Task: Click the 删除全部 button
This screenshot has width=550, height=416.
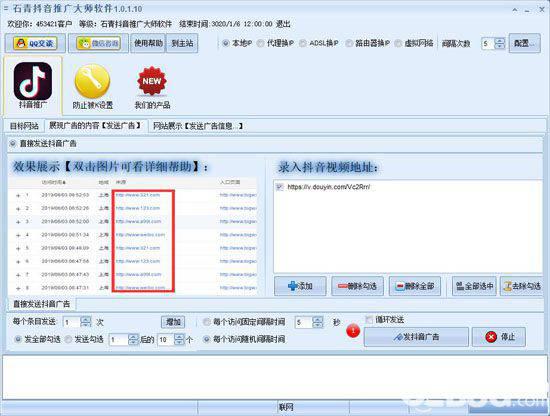Action: click(415, 286)
